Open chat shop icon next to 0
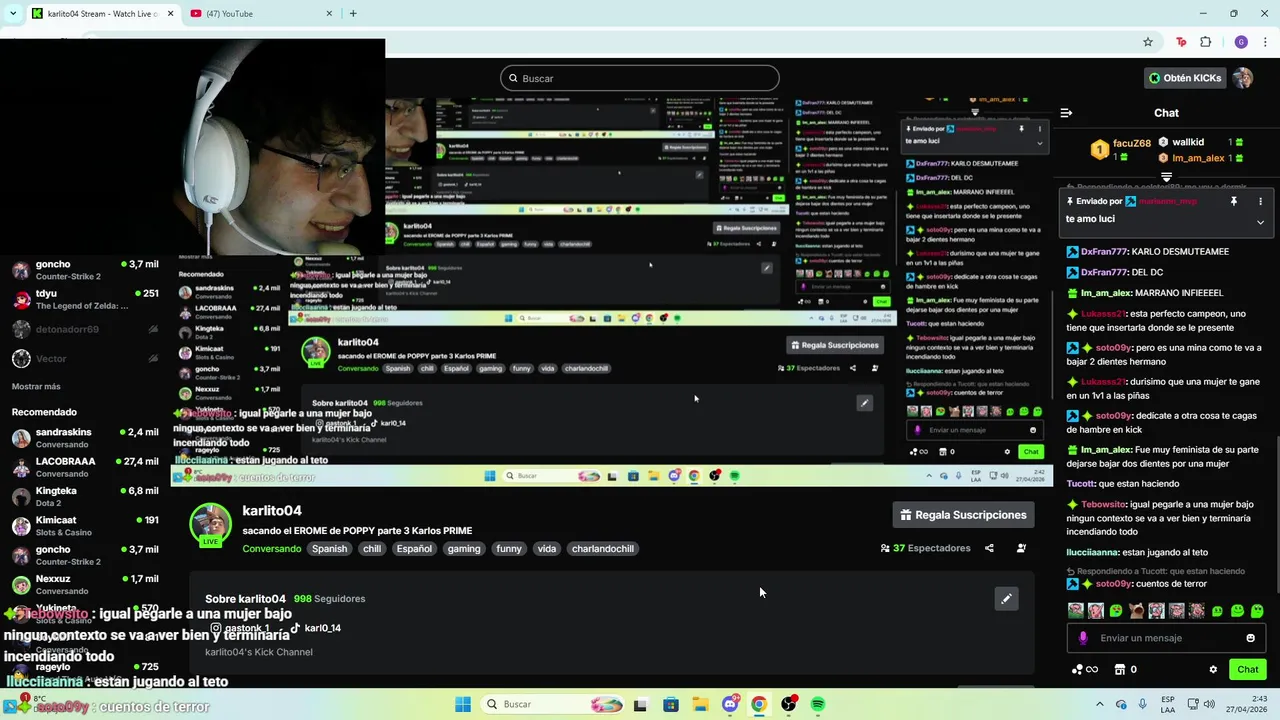The width and height of the screenshot is (1280, 720). [x=1120, y=670]
